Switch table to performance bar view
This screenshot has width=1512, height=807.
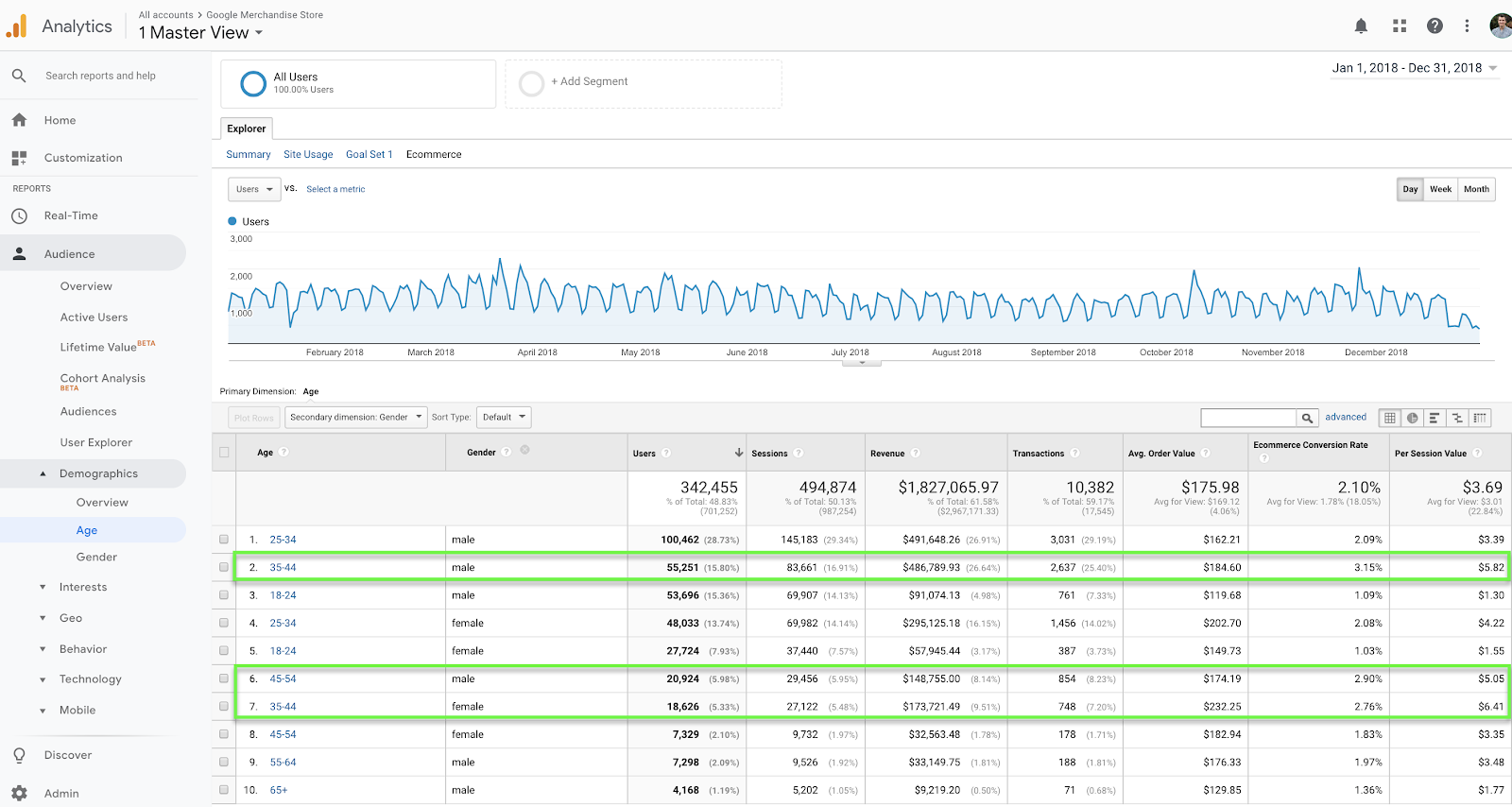click(x=1435, y=418)
